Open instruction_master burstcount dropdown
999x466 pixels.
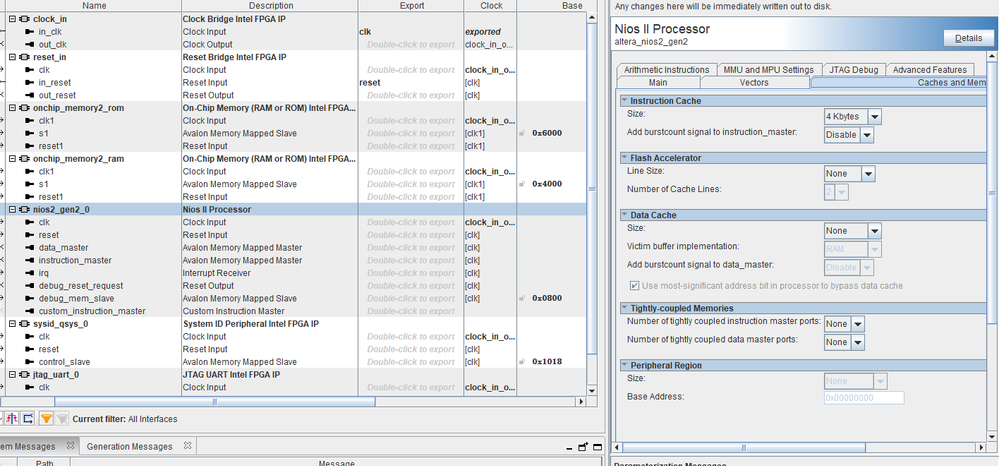pos(849,135)
